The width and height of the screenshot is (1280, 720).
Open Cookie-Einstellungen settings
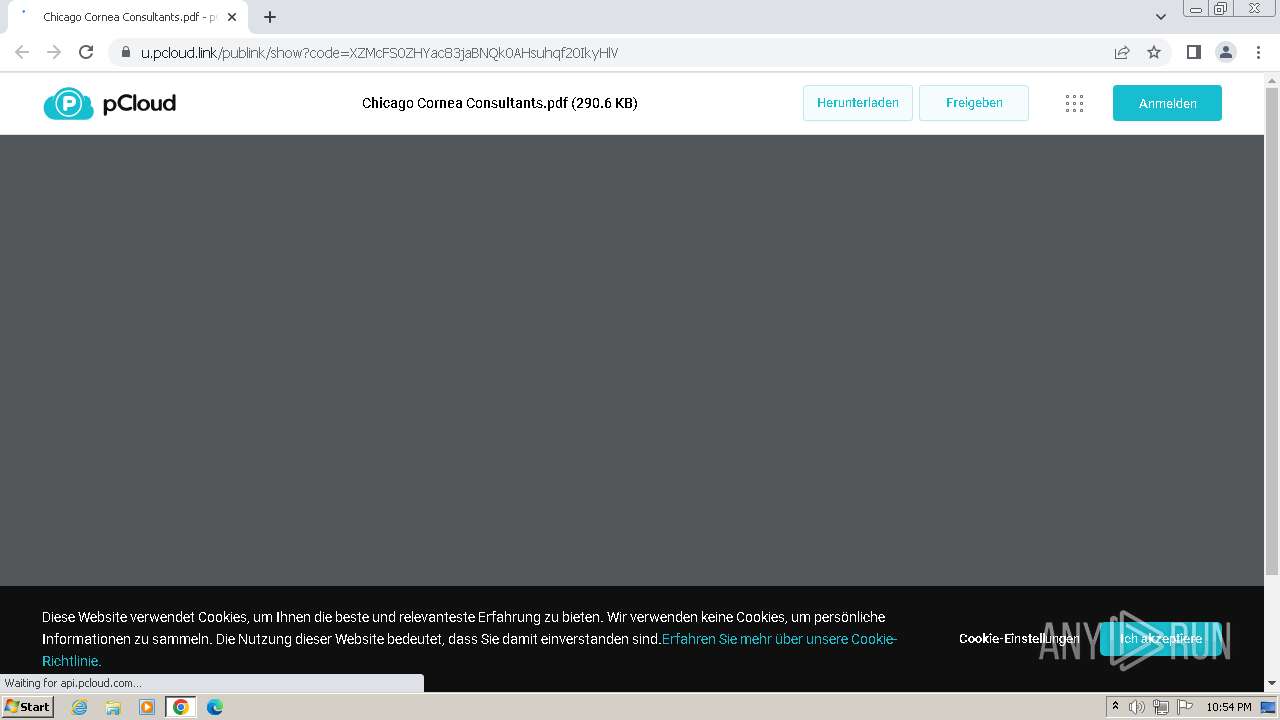tap(1018, 638)
